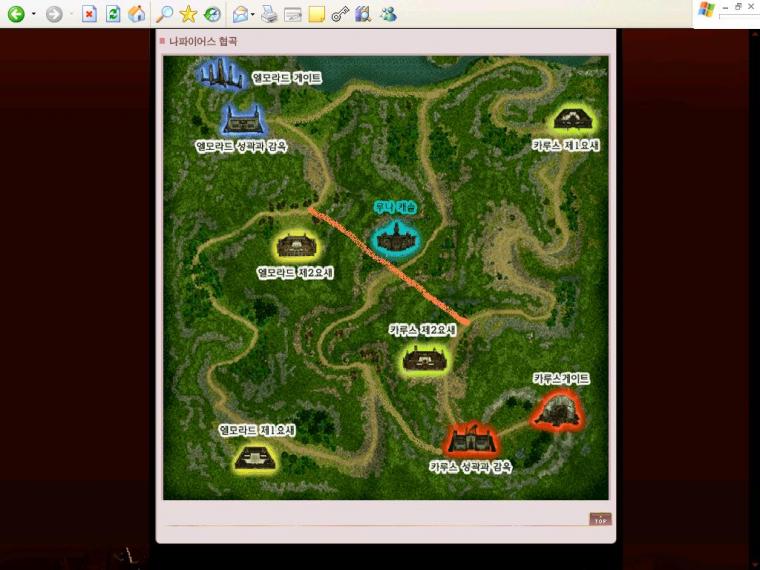Click the 엘모라드 제2요새 label
The height and width of the screenshot is (570, 760).
[295, 273]
